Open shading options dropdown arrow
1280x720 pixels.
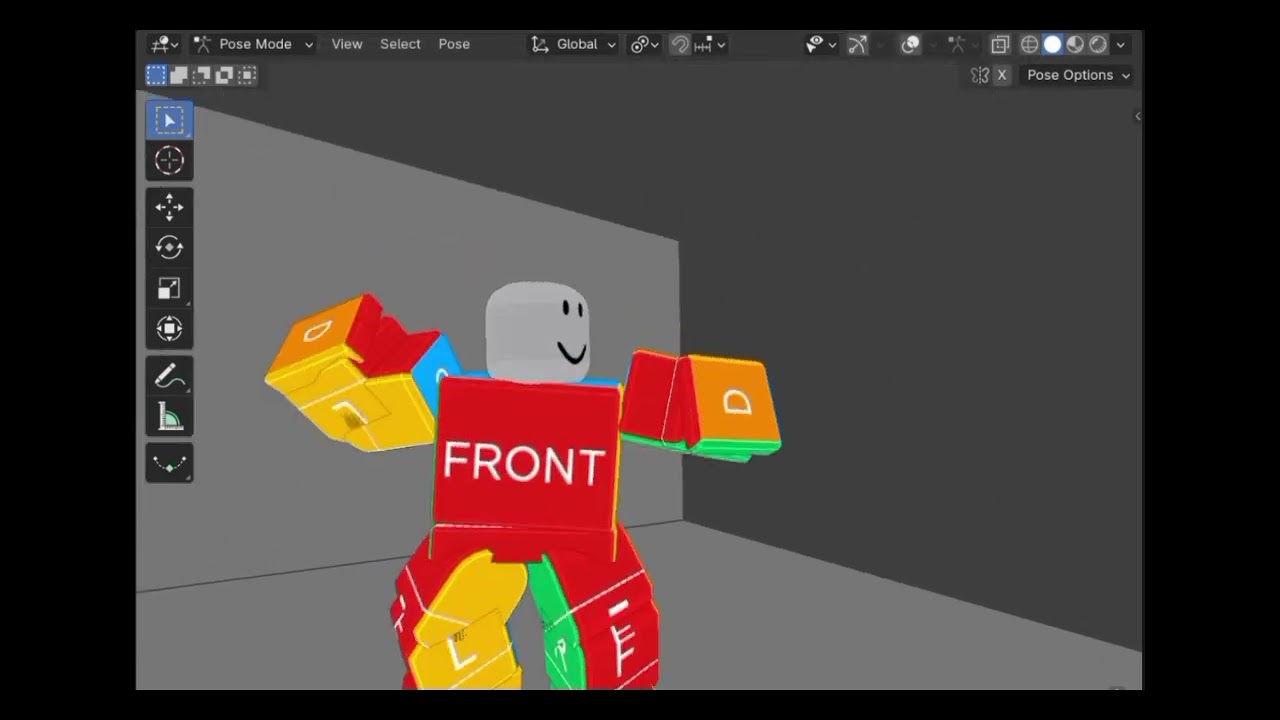[1120, 44]
